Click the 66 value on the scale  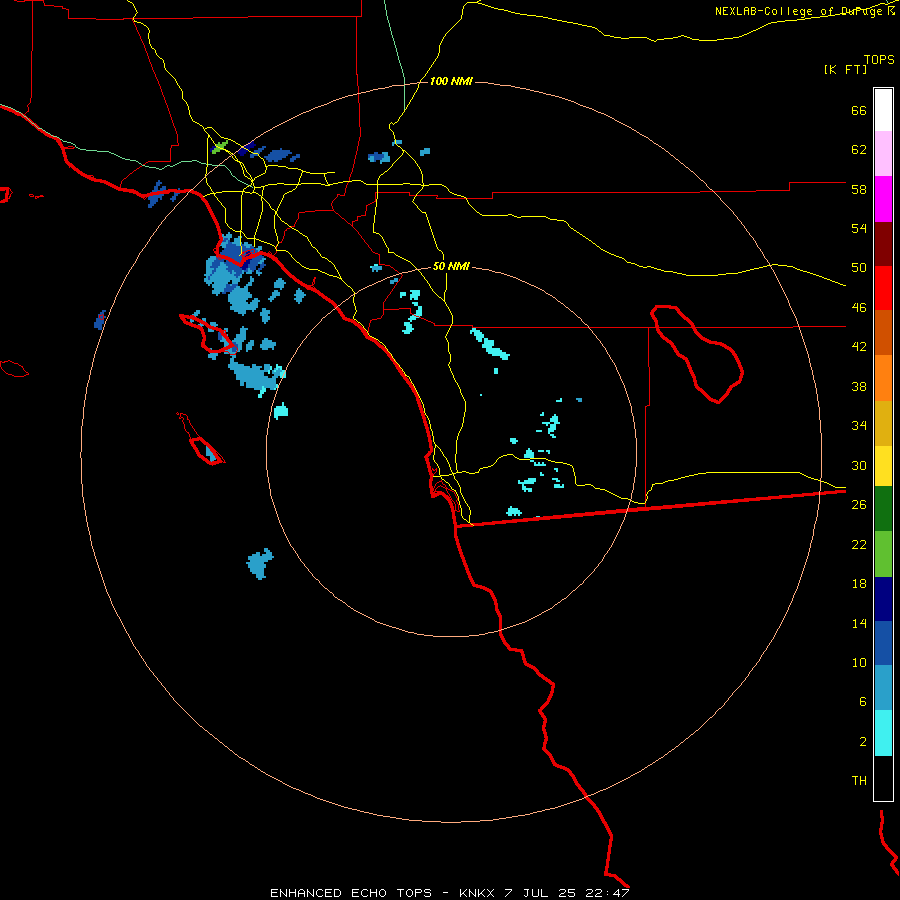859,110
